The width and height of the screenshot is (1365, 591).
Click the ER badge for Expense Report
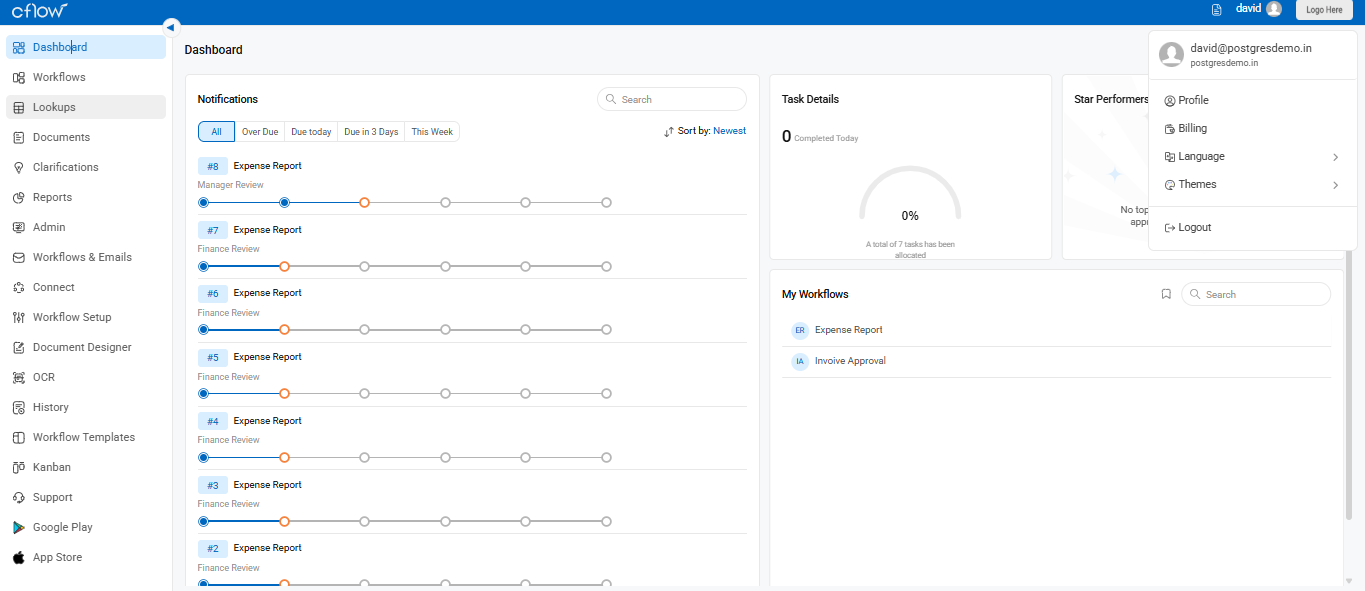click(x=800, y=330)
